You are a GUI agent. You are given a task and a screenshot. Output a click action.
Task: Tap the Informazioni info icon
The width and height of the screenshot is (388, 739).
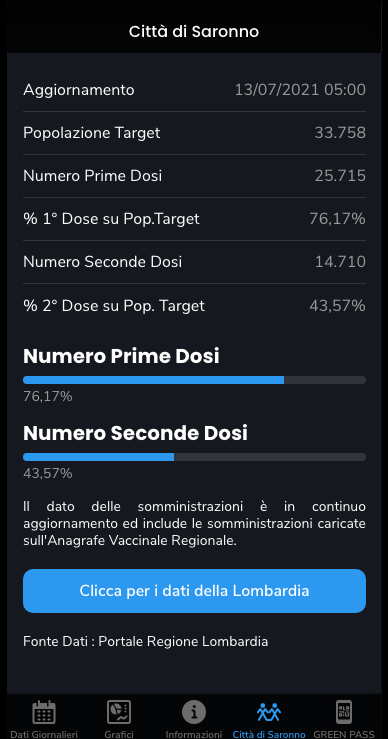[x=194, y=712]
